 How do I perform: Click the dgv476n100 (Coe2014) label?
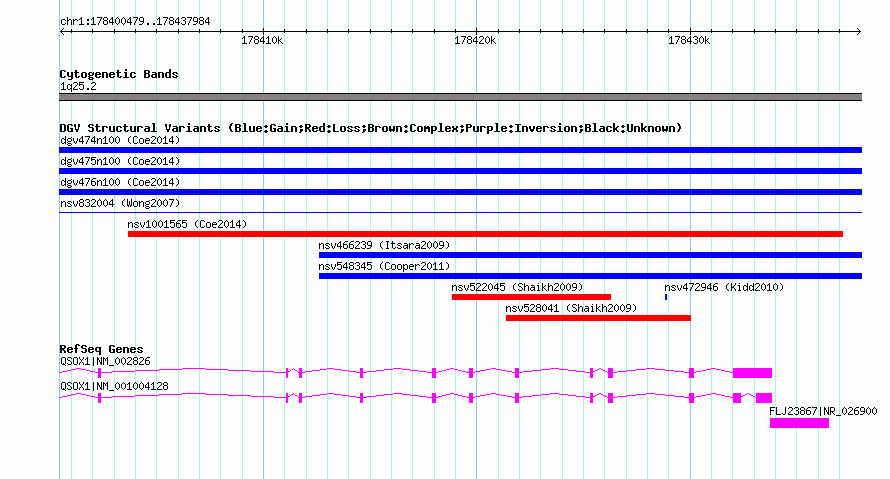click(120, 182)
